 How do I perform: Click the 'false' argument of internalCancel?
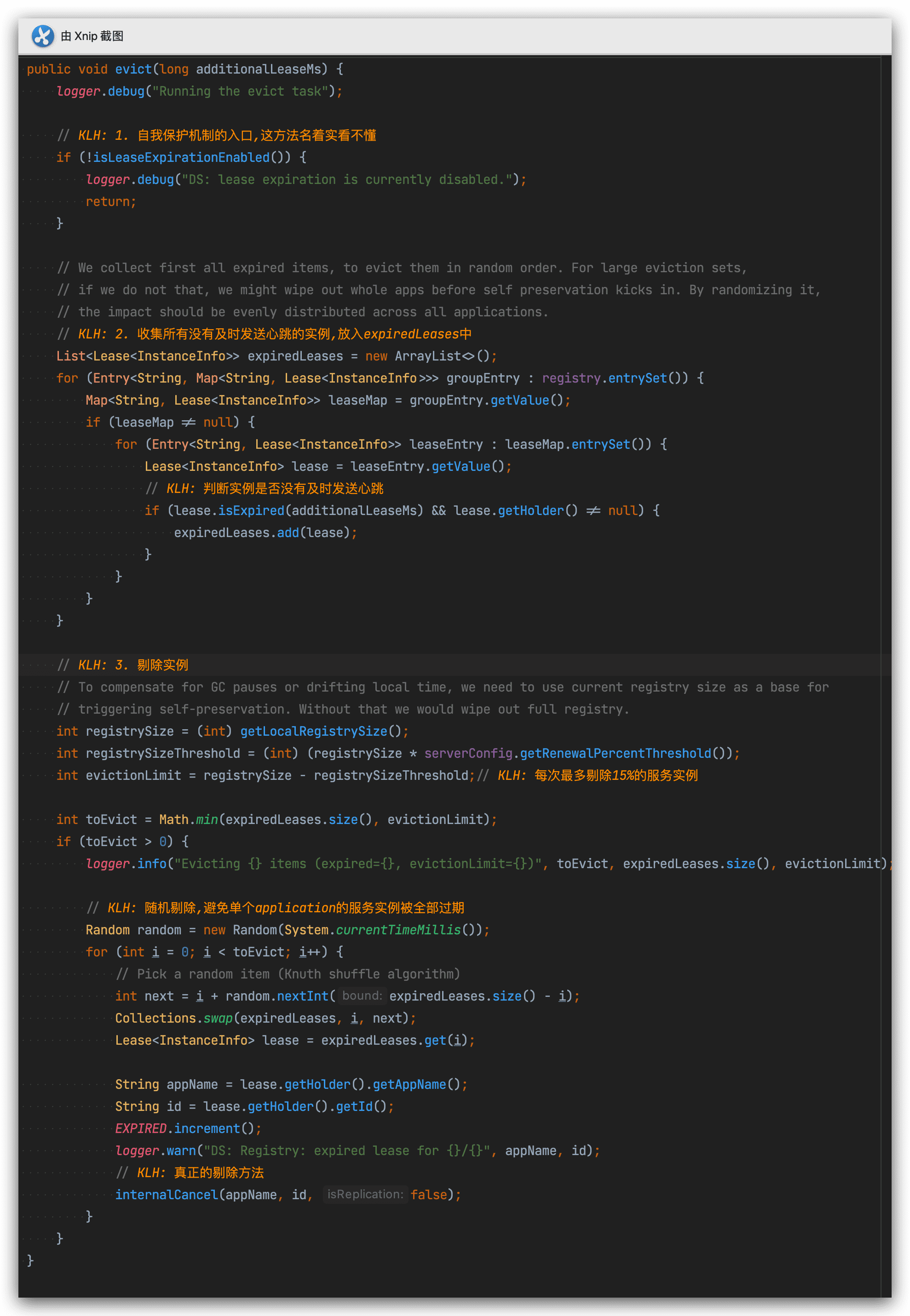[429, 1195]
